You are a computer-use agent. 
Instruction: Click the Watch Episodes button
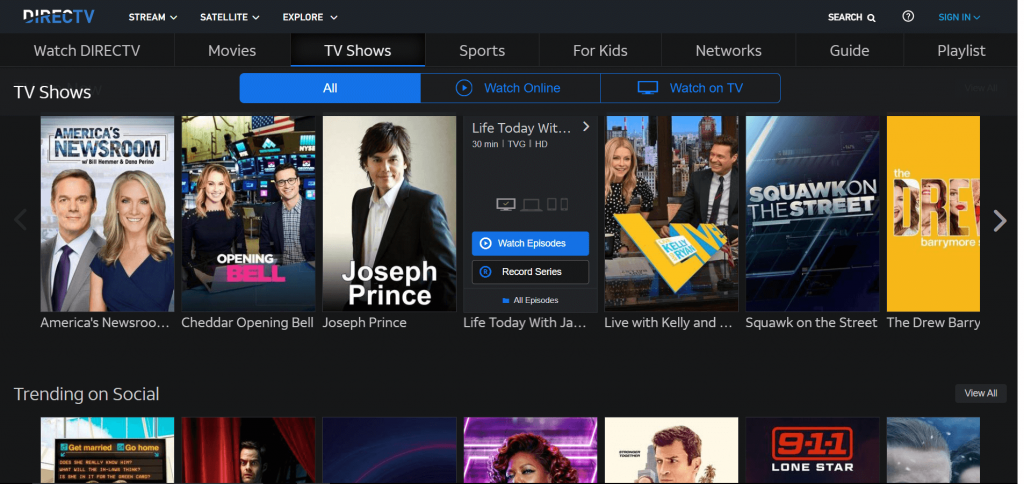pyautogui.click(x=530, y=243)
